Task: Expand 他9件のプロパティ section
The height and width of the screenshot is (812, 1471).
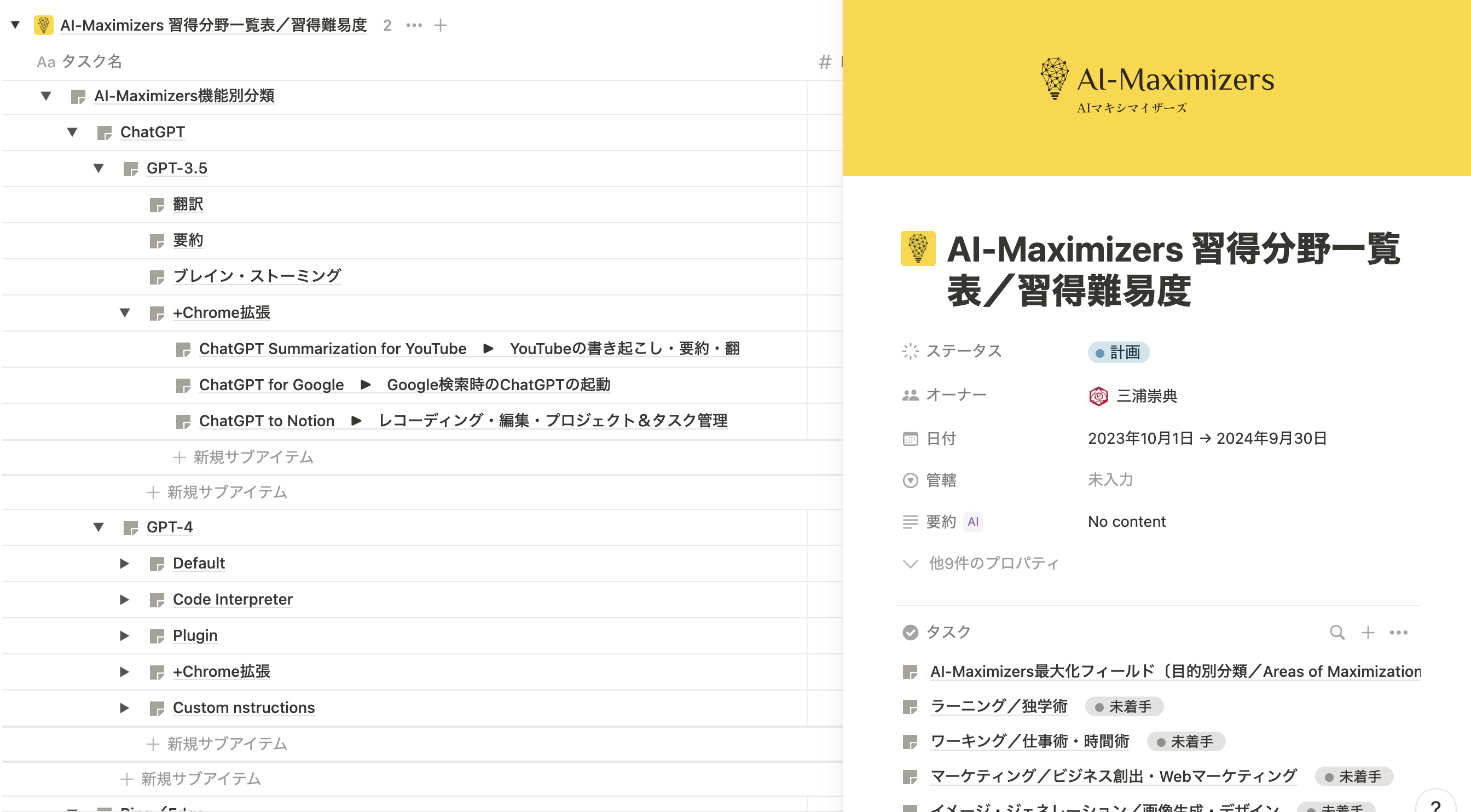Action: click(981, 564)
